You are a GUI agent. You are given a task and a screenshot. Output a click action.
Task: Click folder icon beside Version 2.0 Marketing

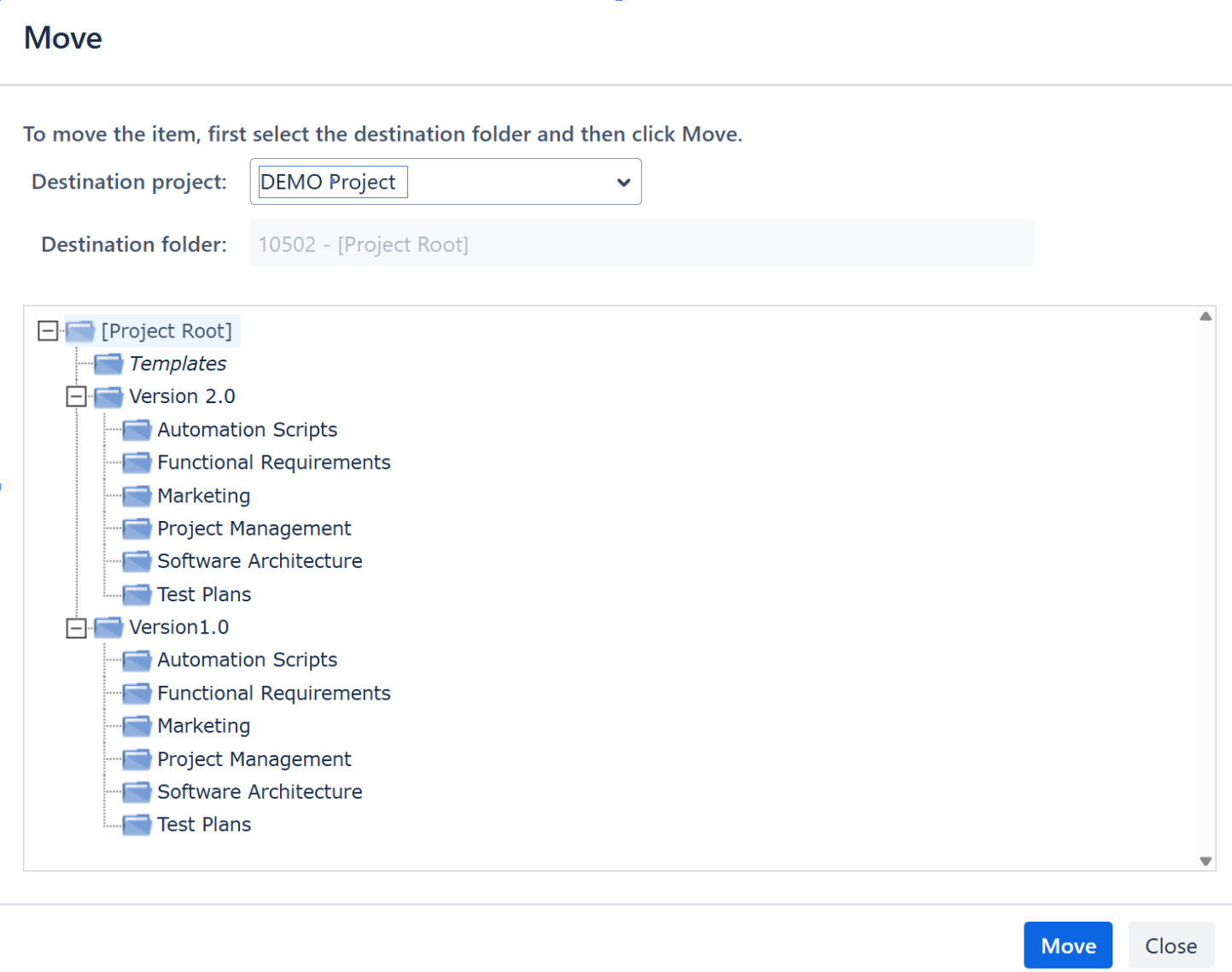(x=137, y=496)
